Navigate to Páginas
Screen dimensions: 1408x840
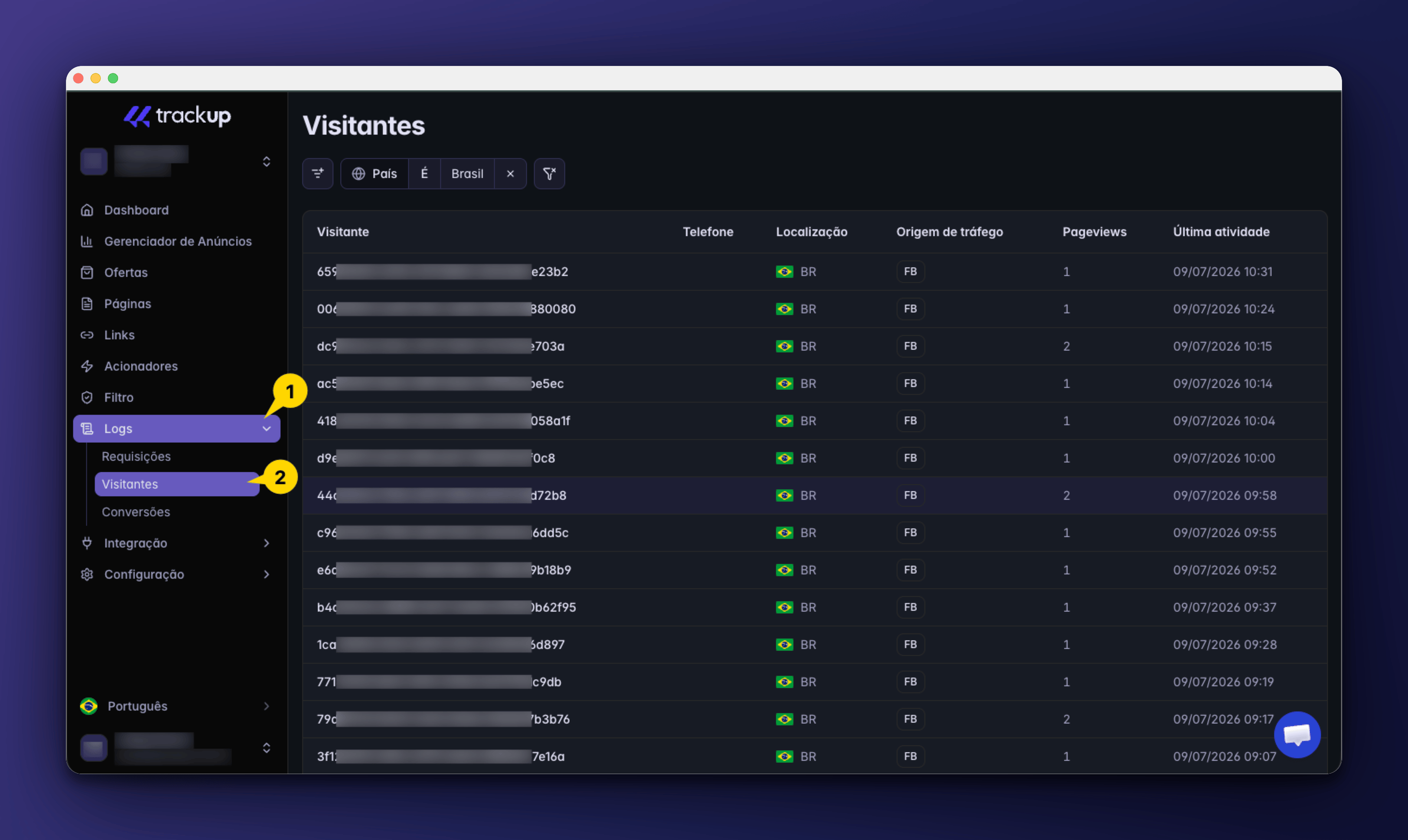point(176,304)
